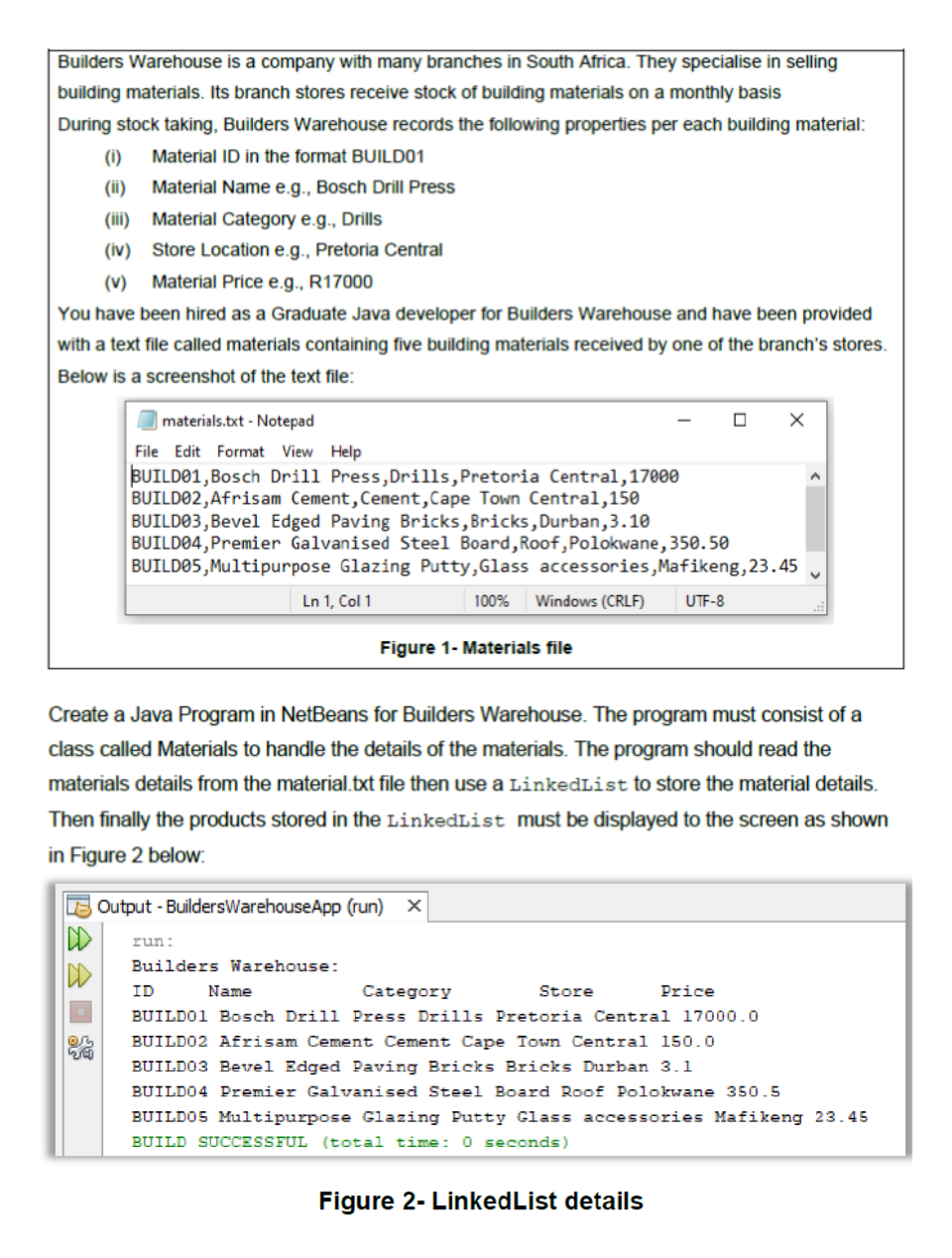
Task: Click the Builders Warehouse: output line
Action: coord(235,965)
